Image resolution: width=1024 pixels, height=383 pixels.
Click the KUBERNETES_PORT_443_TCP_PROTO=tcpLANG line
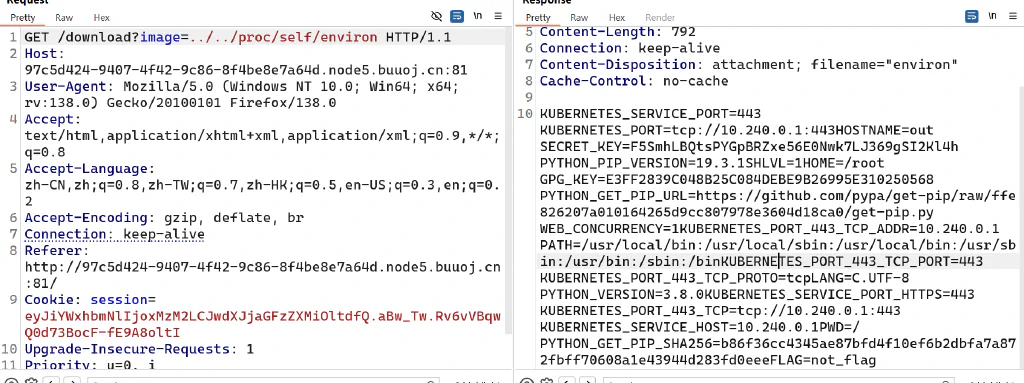pyautogui.click(x=724, y=278)
